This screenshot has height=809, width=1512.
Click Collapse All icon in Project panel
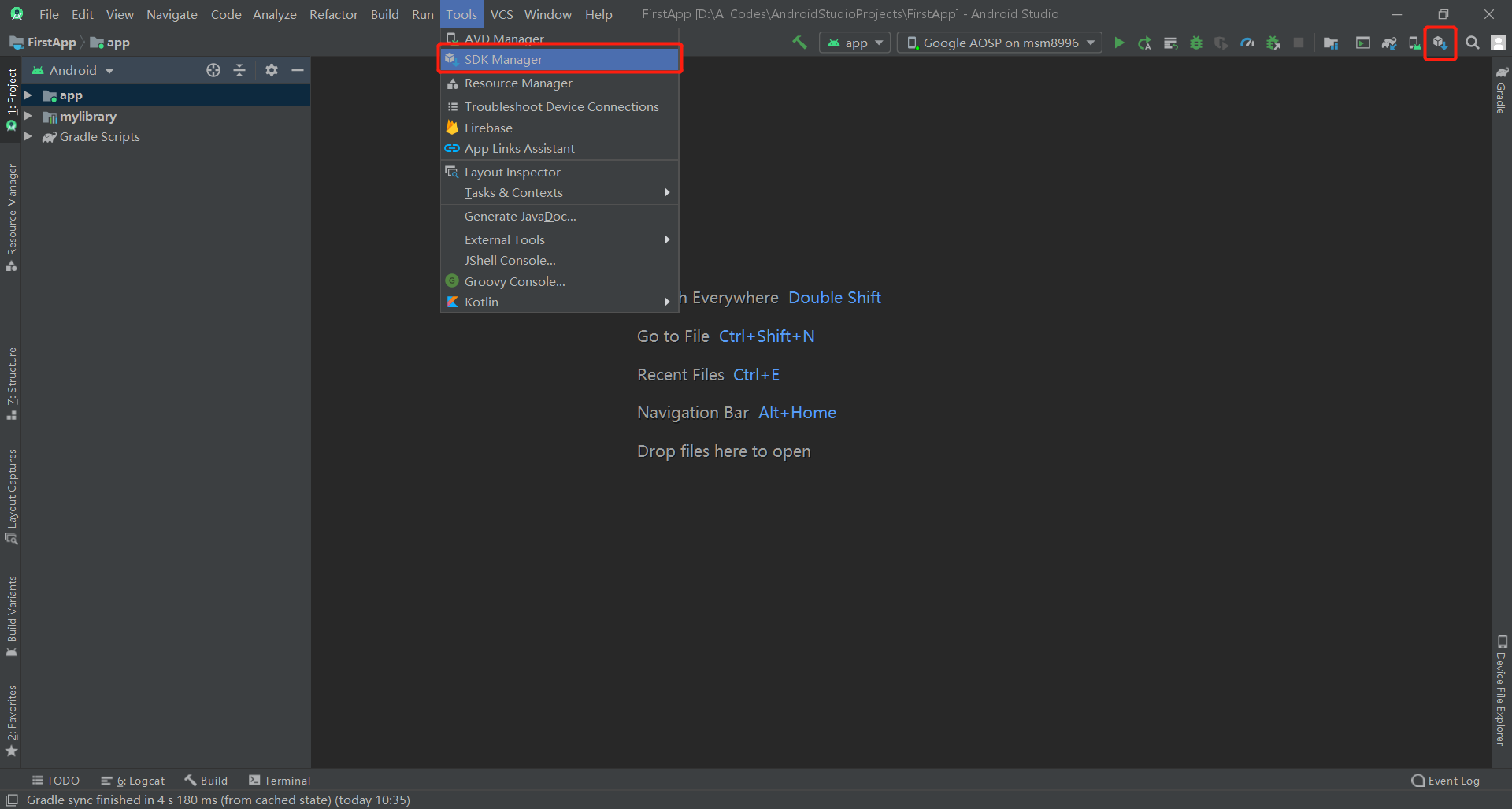coord(239,70)
